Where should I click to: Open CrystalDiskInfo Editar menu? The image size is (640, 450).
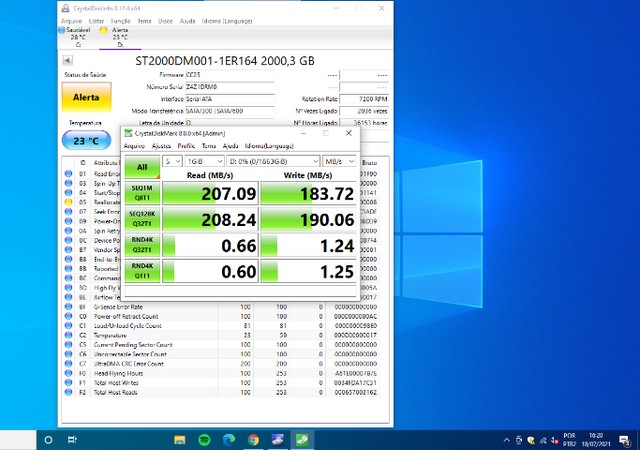(x=96, y=21)
